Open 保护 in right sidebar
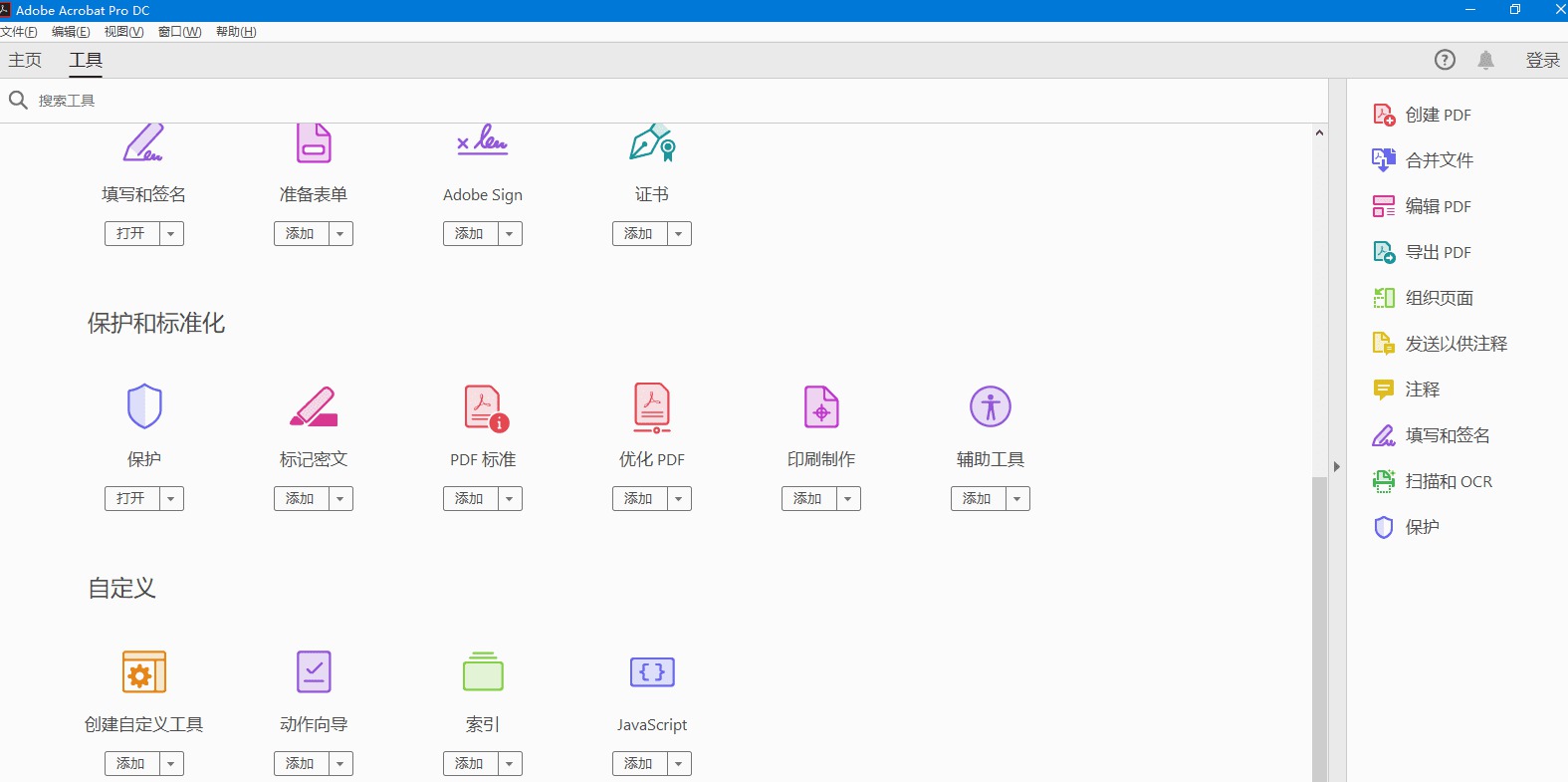 click(x=1406, y=527)
